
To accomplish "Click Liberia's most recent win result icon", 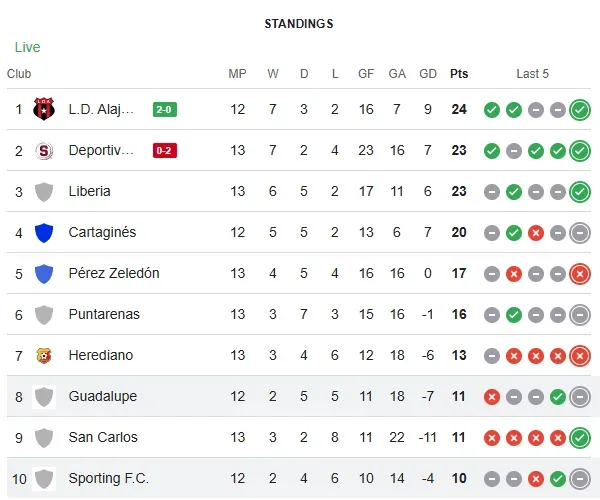I will pos(580,191).
